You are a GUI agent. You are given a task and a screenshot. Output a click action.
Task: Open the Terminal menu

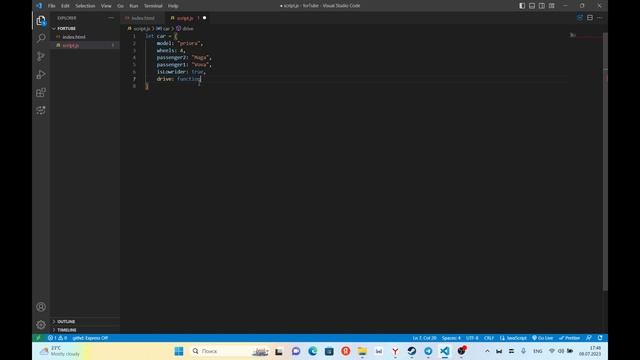153,6
